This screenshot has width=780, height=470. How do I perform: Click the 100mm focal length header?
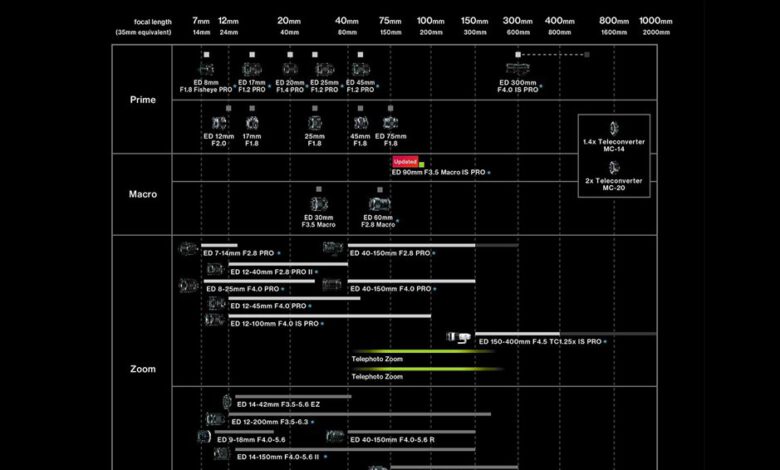pyautogui.click(x=431, y=21)
